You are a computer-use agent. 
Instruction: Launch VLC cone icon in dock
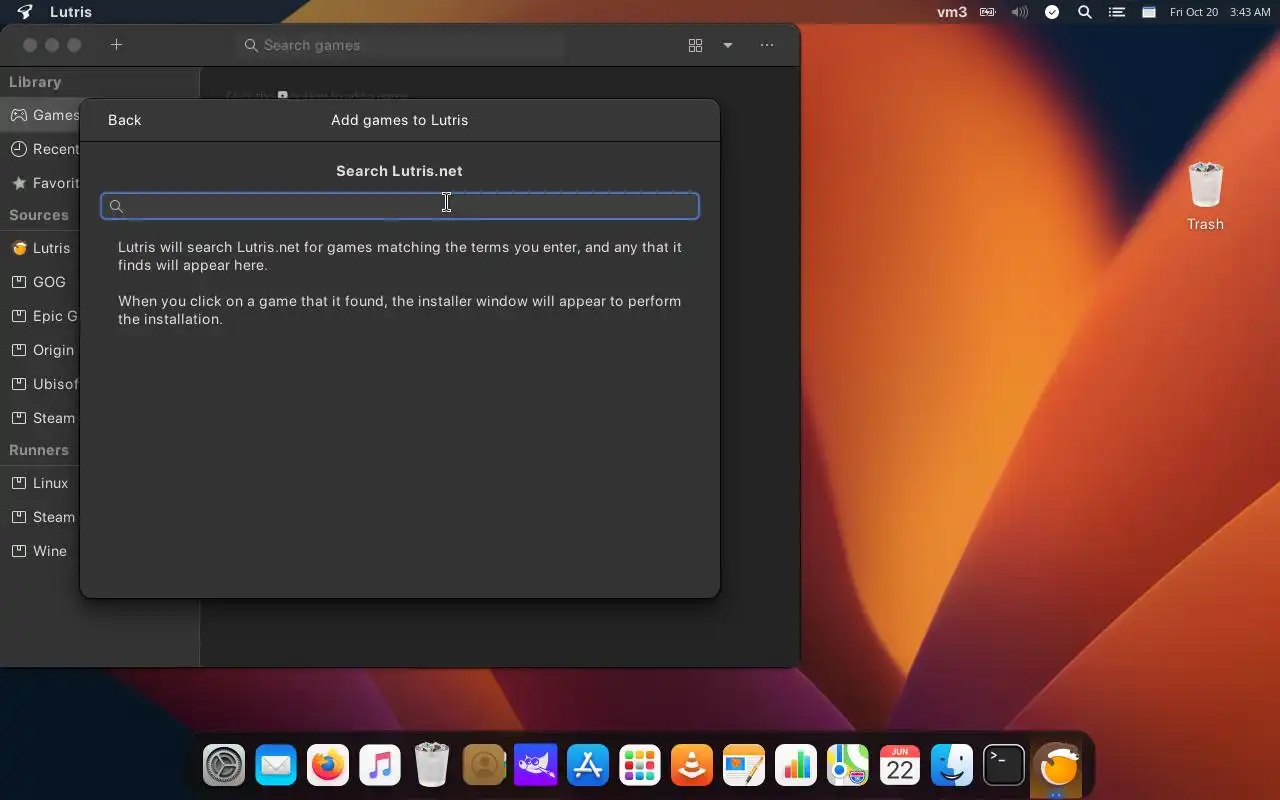(x=692, y=767)
